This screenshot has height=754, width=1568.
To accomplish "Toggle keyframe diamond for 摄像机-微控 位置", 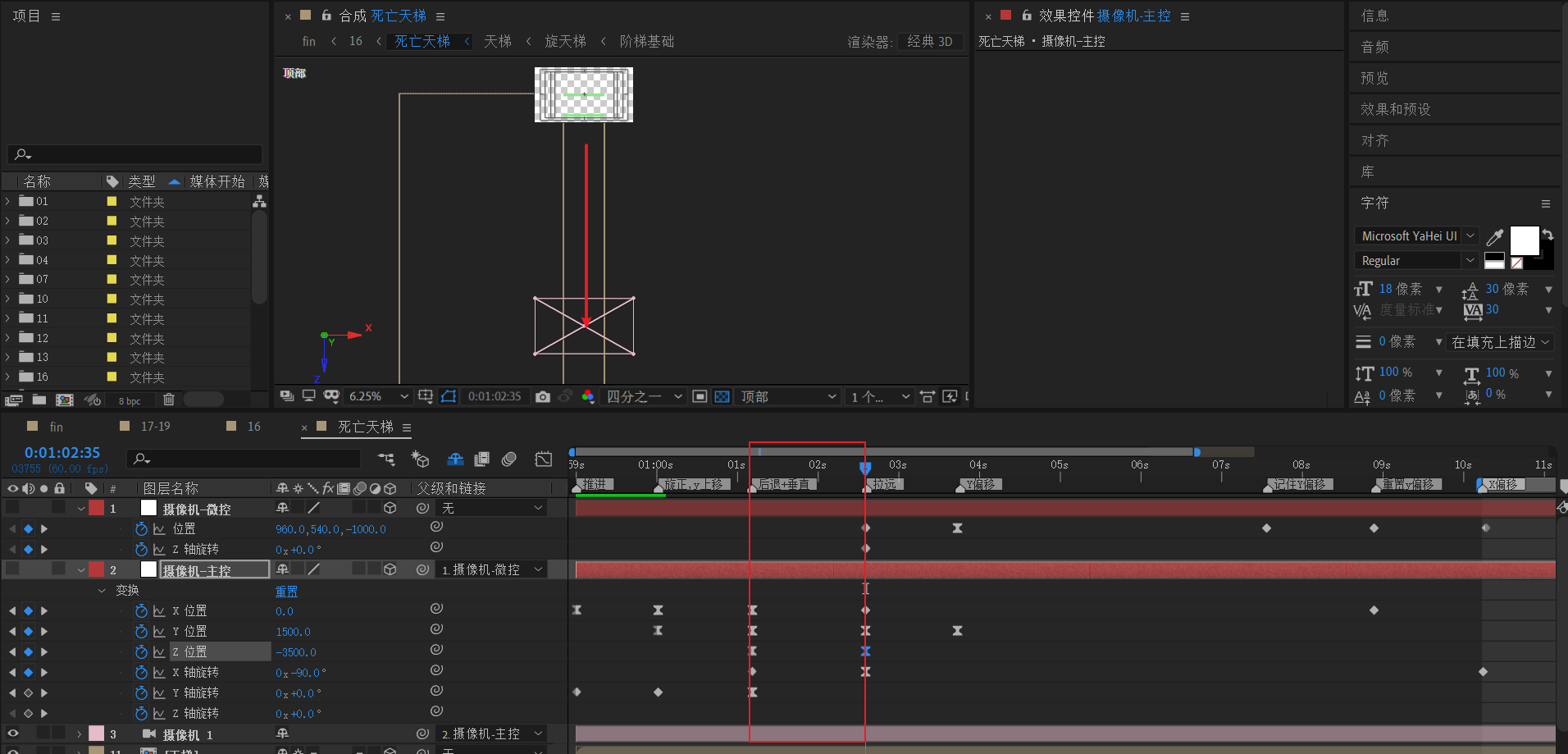I will pos(28,529).
